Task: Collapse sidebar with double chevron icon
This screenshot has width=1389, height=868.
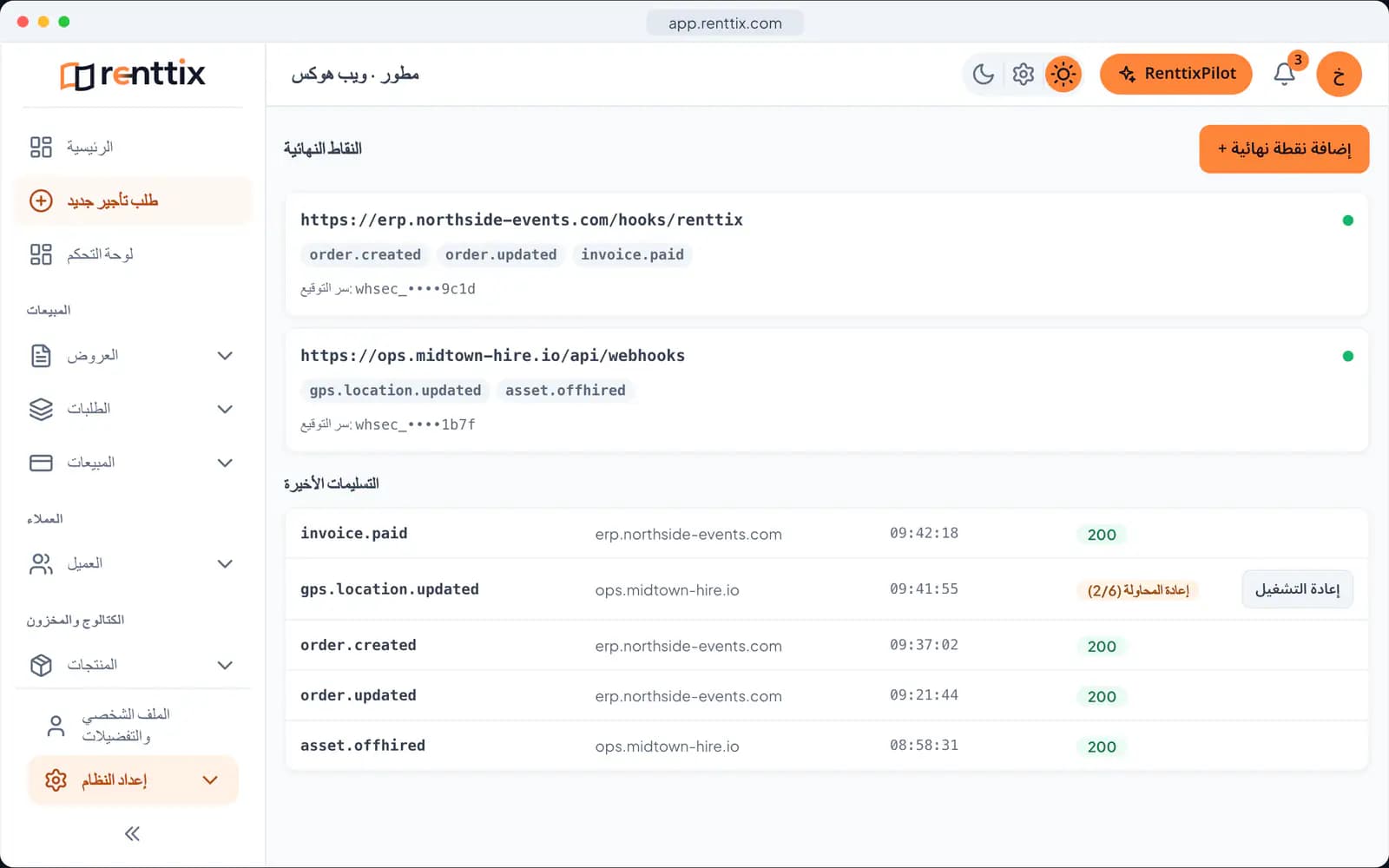Action: (132, 834)
